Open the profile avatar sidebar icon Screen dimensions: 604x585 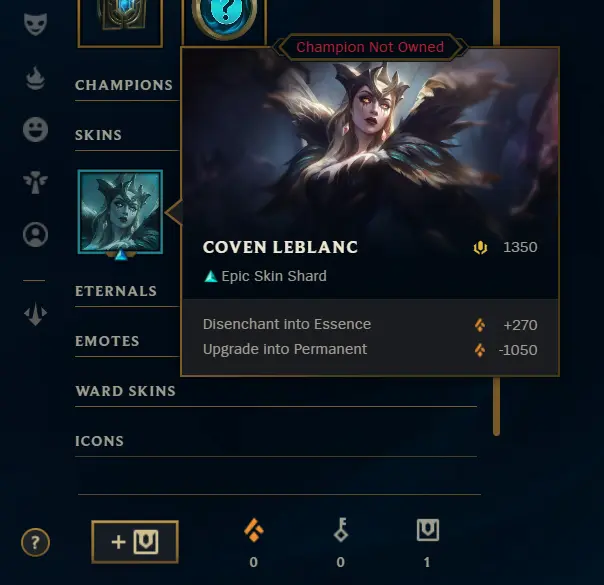tap(35, 234)
